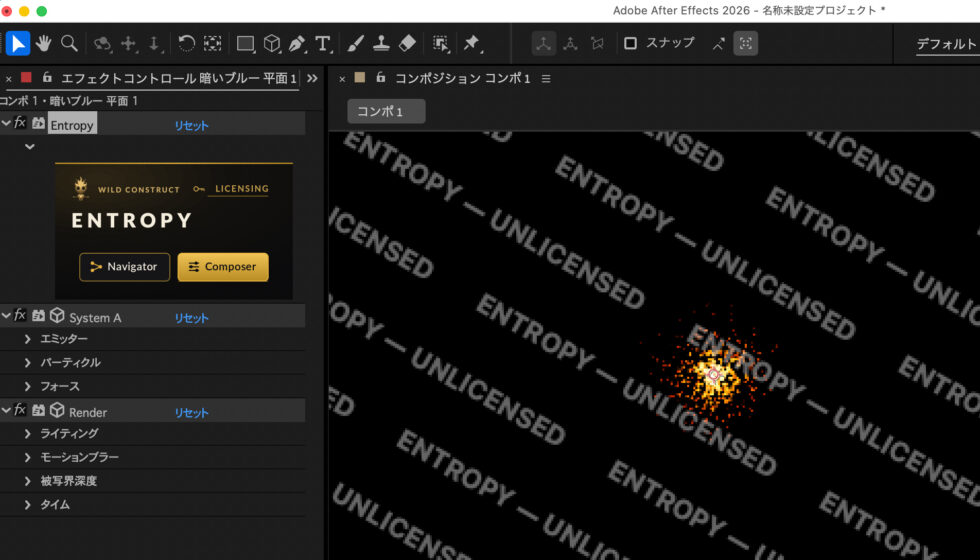This screenshot has height=560, width=980.
Task: Click the Wild Construct logo
Action: 81,188
